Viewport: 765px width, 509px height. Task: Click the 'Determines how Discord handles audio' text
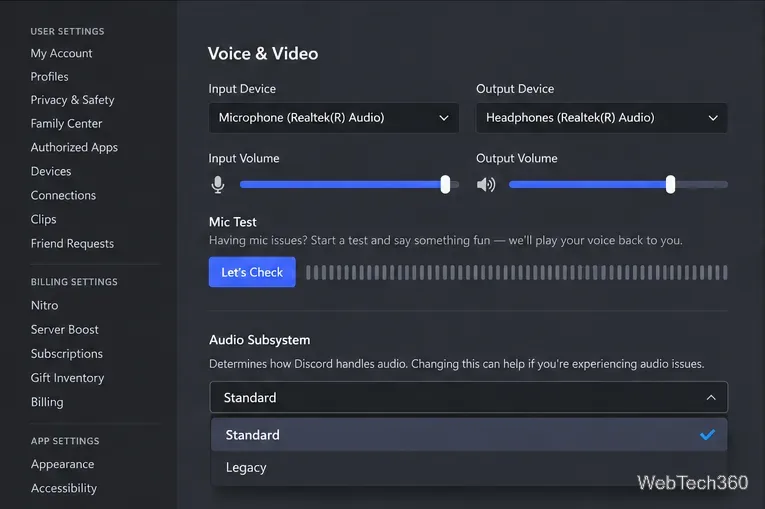[457, 364]
